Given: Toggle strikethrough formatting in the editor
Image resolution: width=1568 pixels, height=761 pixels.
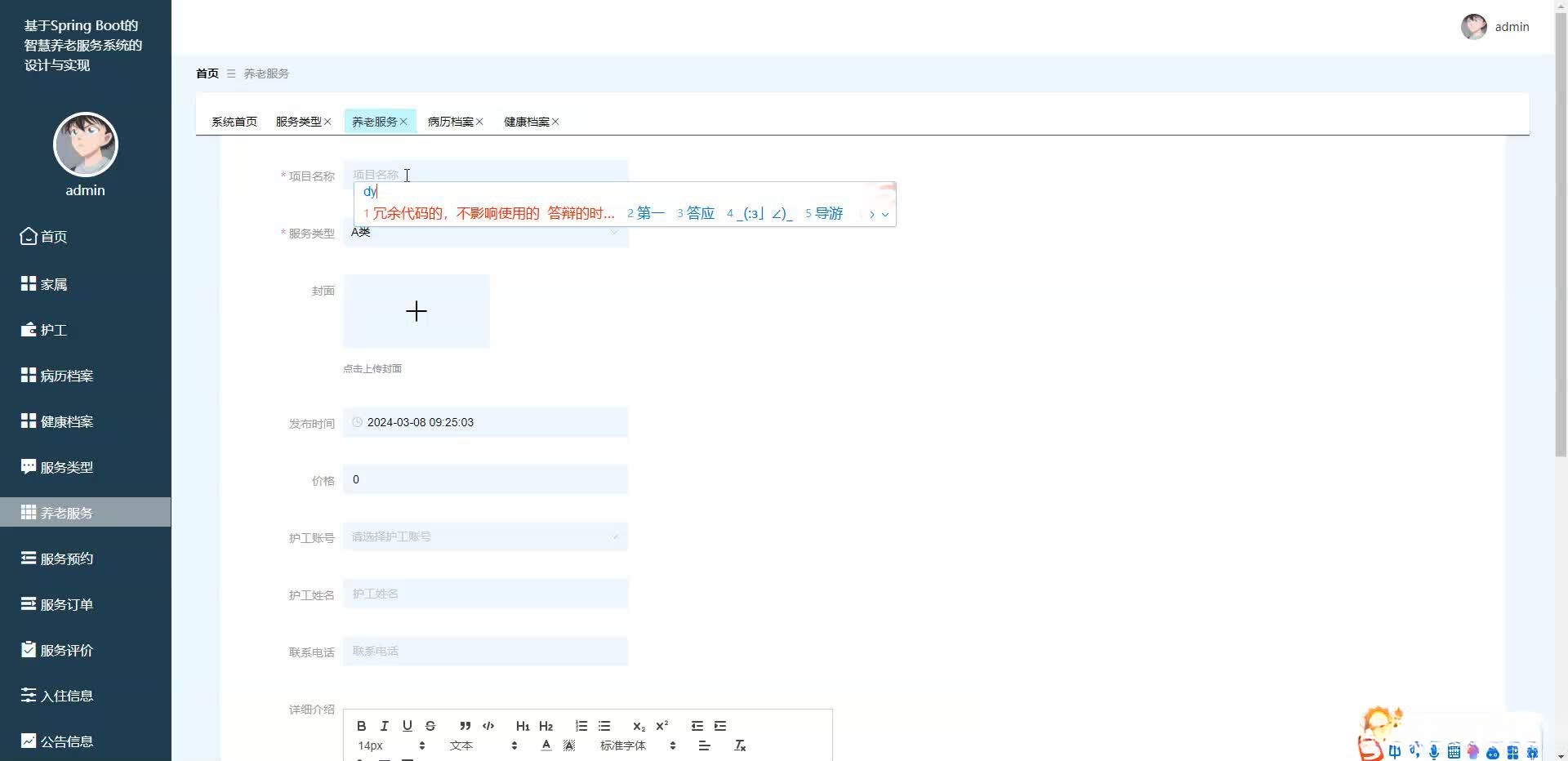Looking at the screenshot, I should pyautogui.click(x=430, y=726).
